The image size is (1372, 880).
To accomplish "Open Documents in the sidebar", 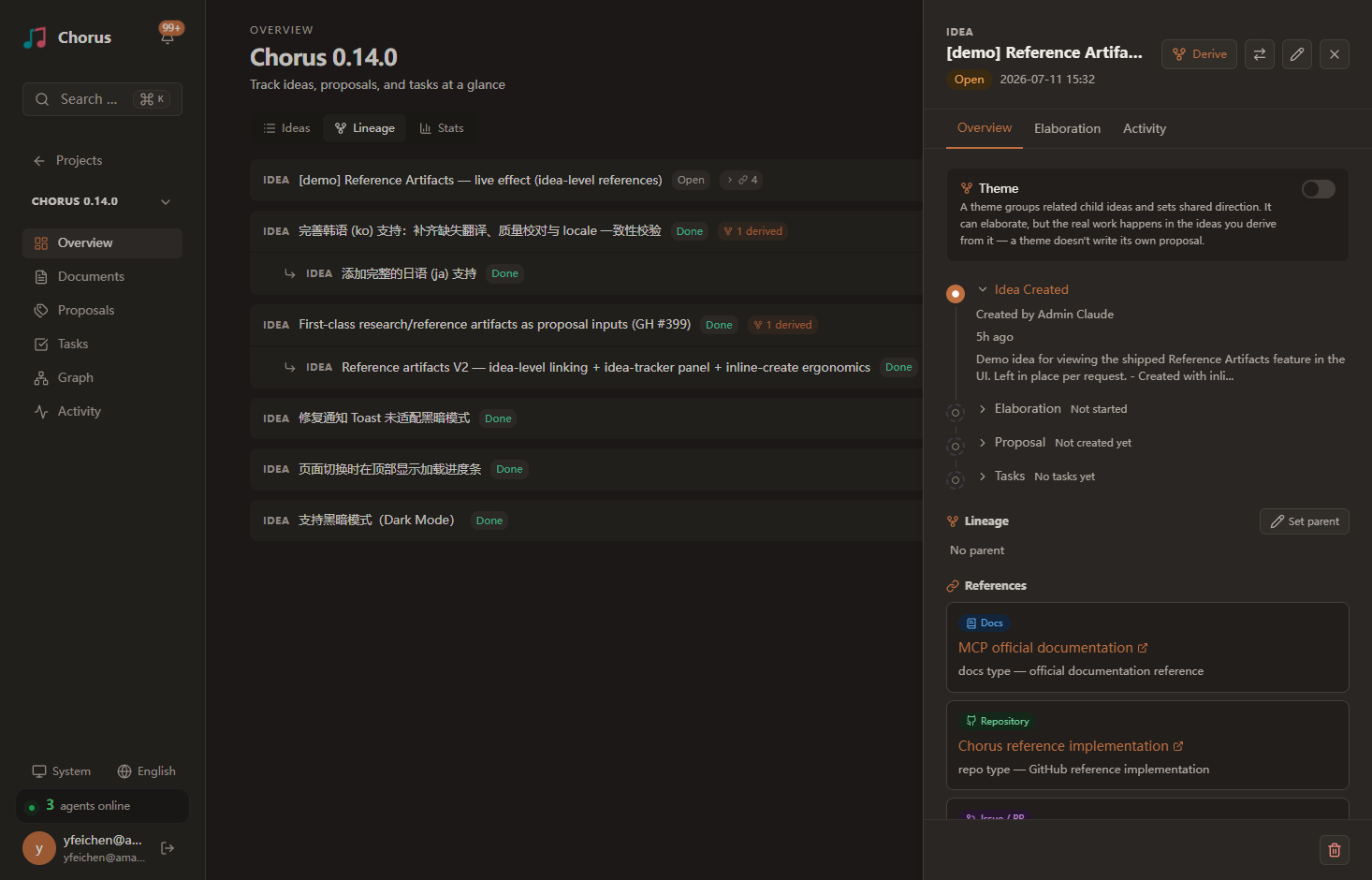I will tap(102, 277).
